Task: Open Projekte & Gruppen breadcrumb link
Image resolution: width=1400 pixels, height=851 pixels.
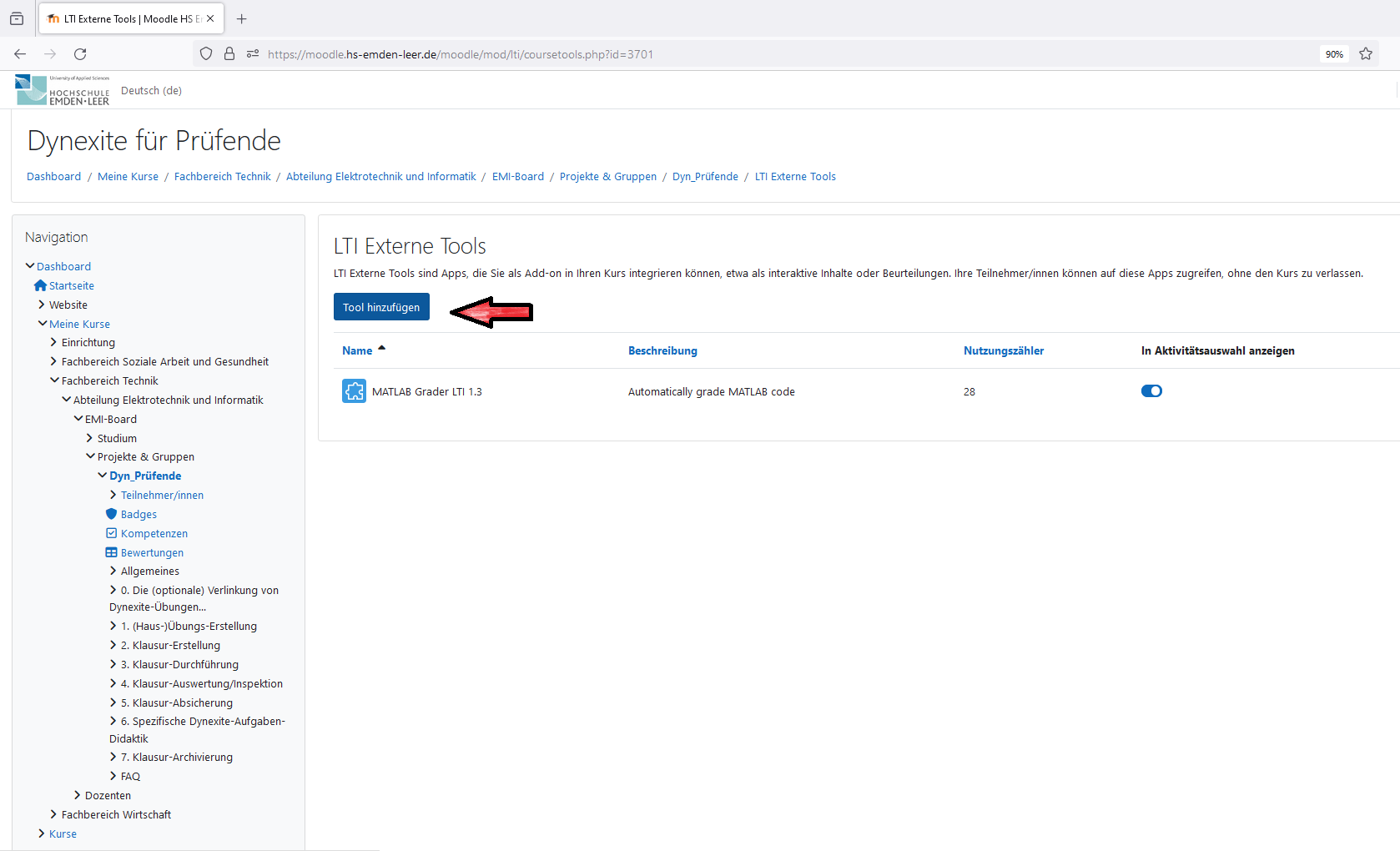Action: (608, 176)
